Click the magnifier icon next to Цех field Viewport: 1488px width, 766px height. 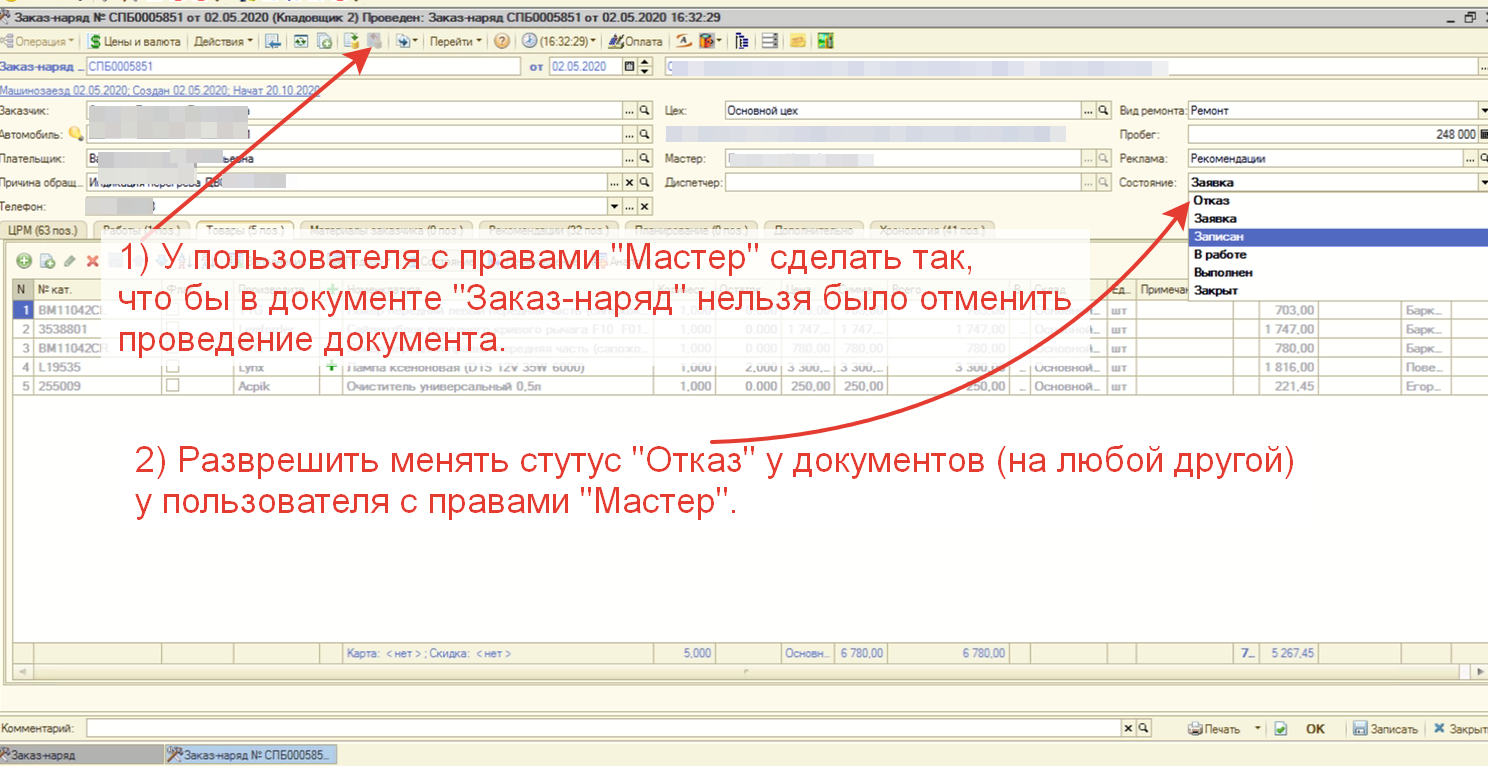pos(1104,111)
